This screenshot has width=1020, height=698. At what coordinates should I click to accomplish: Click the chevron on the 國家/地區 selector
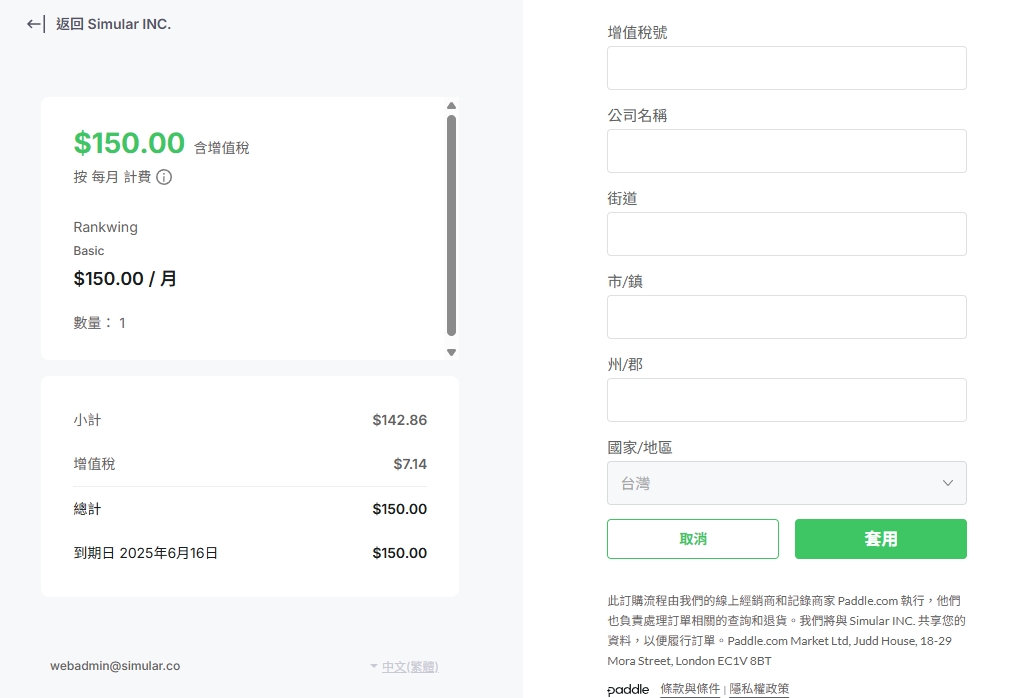point(947,482)
